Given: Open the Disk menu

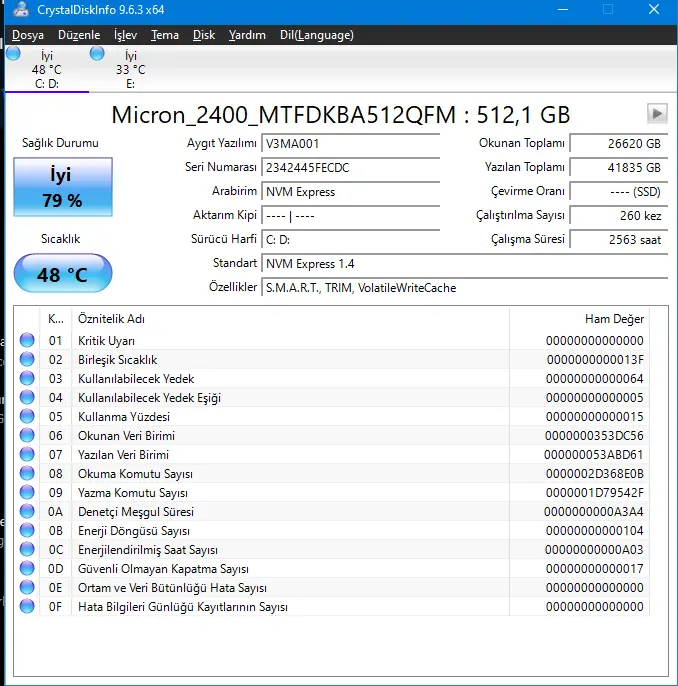Looking at the screenshot, I should click(204, 35).
